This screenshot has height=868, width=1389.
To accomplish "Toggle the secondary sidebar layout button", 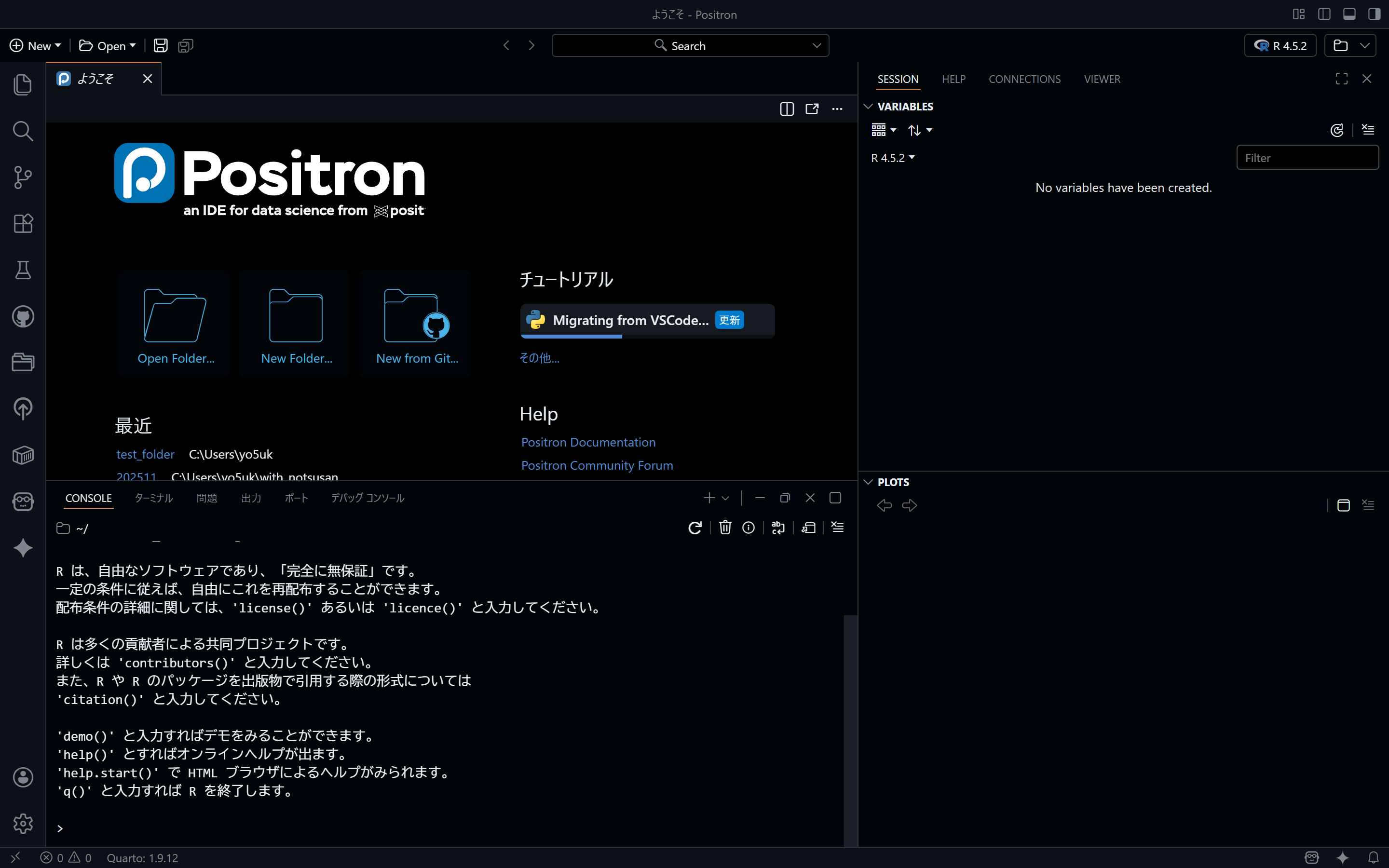I will point(1374,14).
